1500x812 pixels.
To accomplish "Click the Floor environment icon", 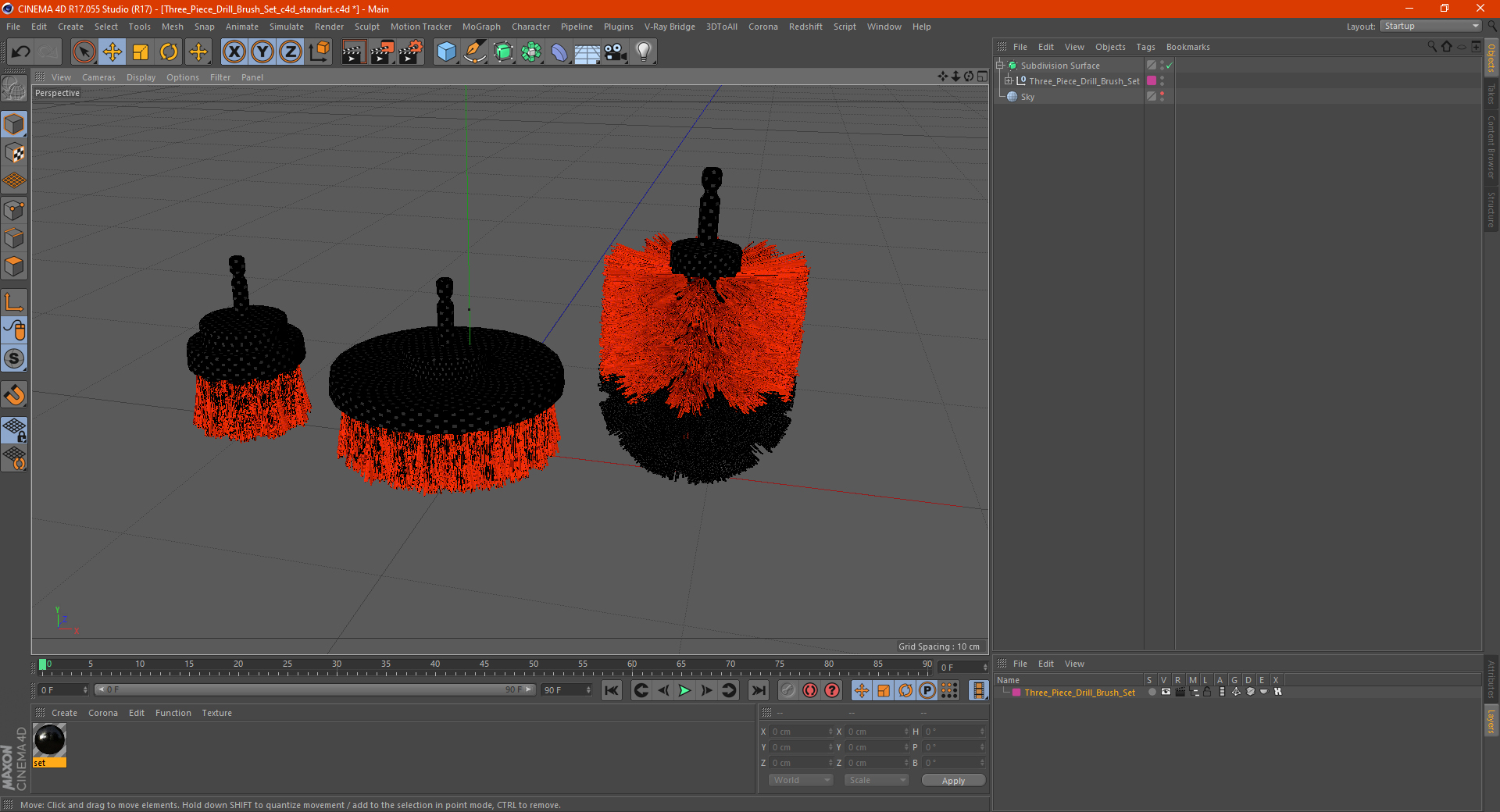I will click(587, 52).
